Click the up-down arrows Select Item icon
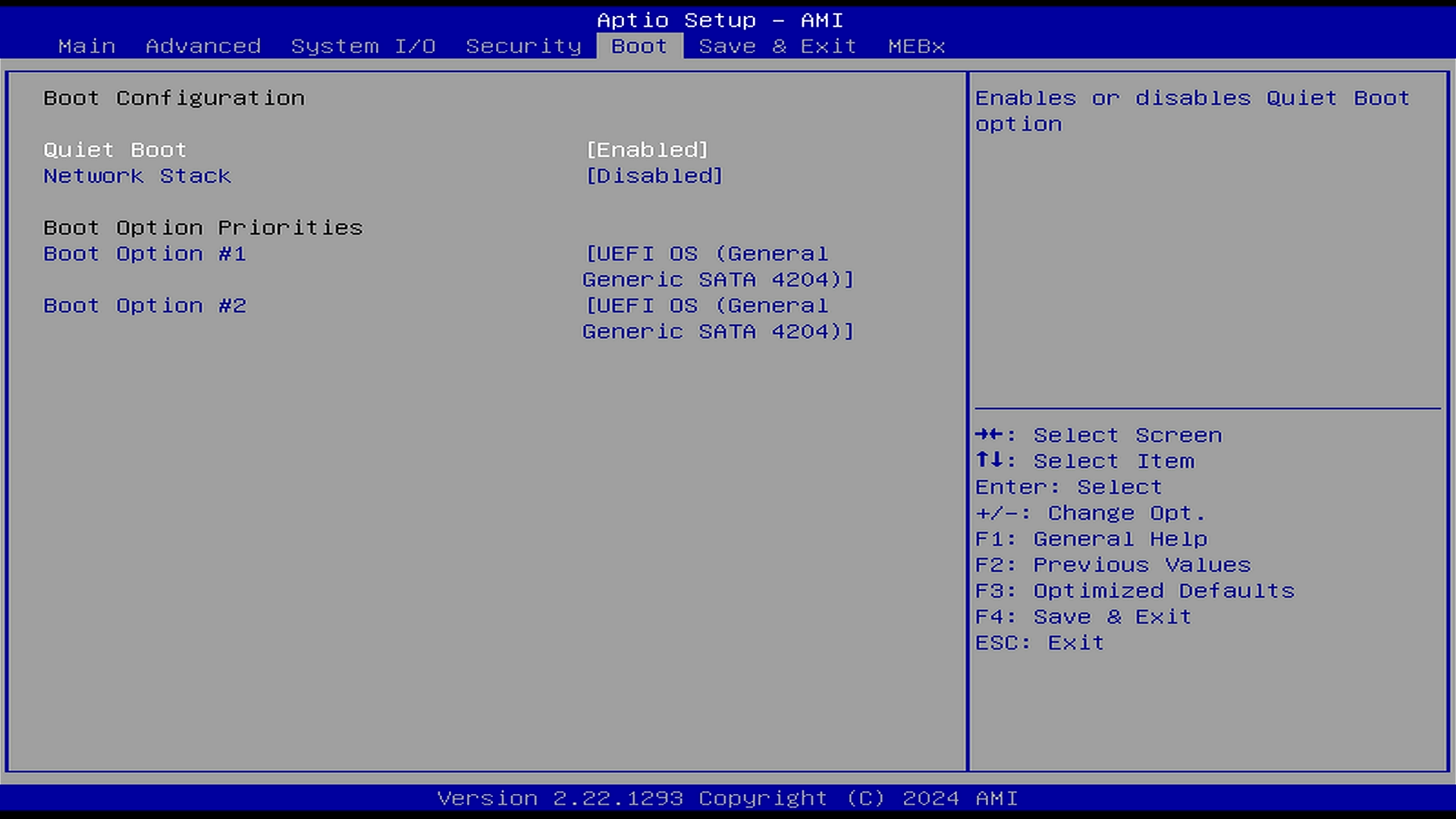The width and height of the screenshot is (1456, 819). (x=989, y=460)
